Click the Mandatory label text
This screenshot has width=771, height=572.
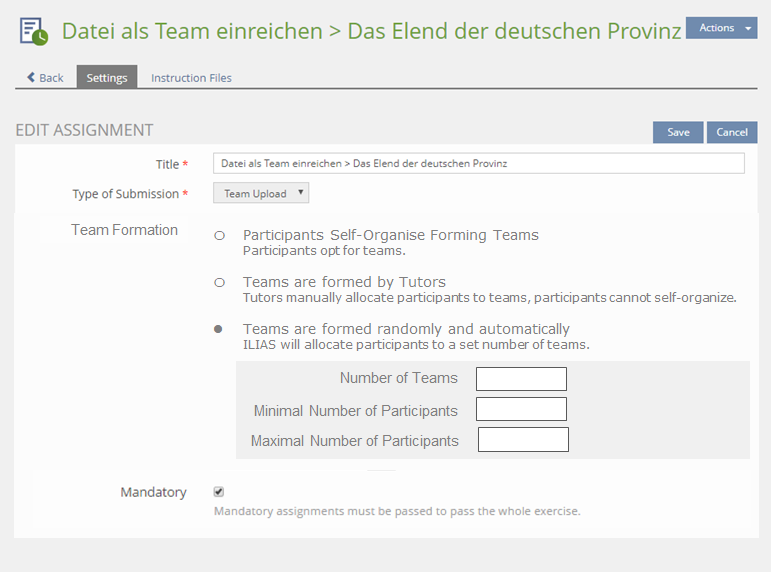click(x=153, y=492)
